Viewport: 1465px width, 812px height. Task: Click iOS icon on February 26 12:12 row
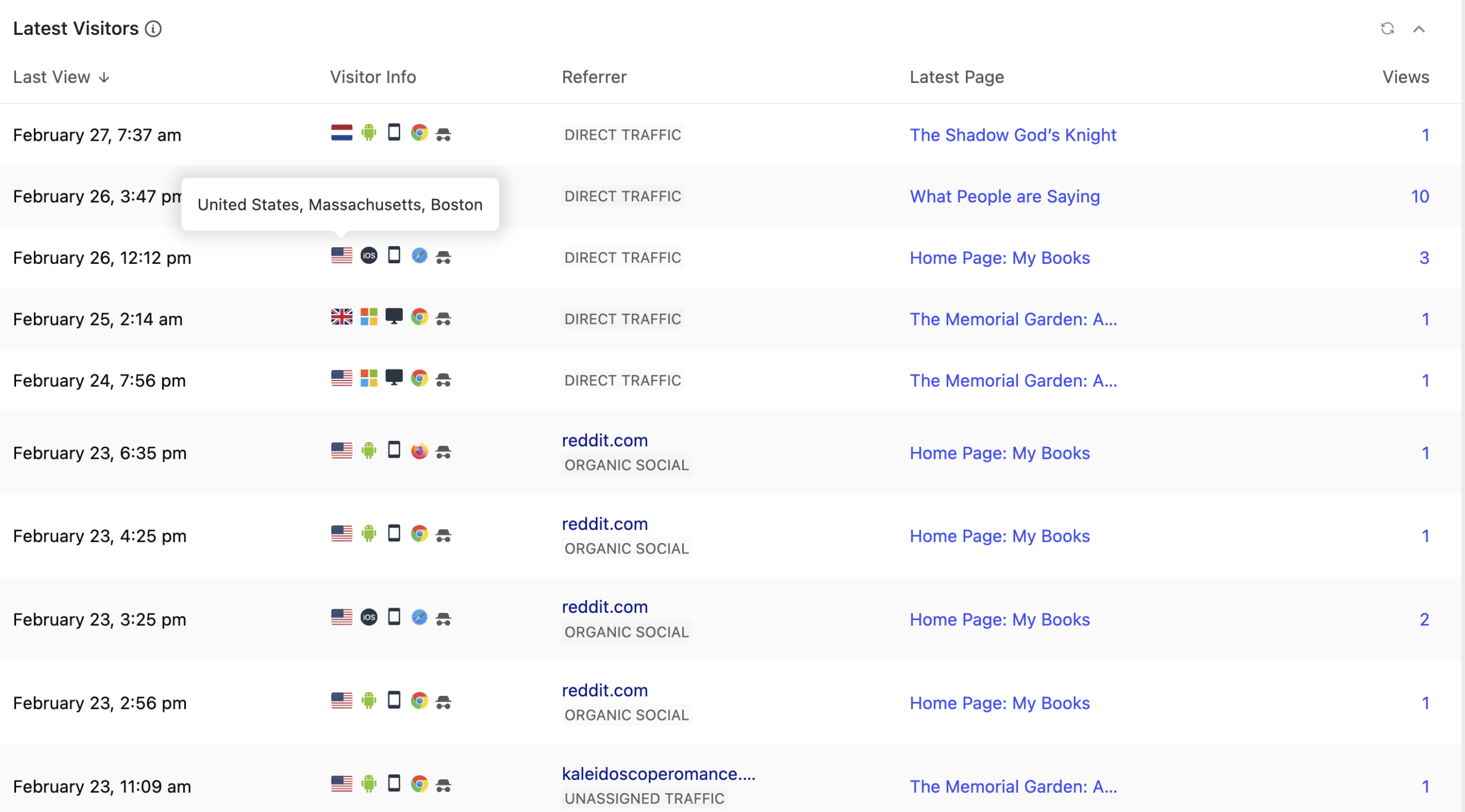[369, 256]
